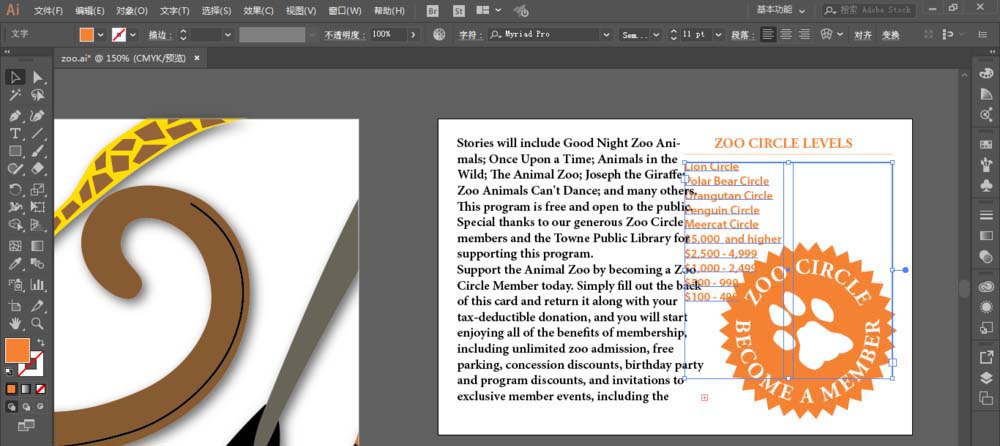Open the 11 pt font size dropdown
This screenshot has height=446, width=1000.
719,34
